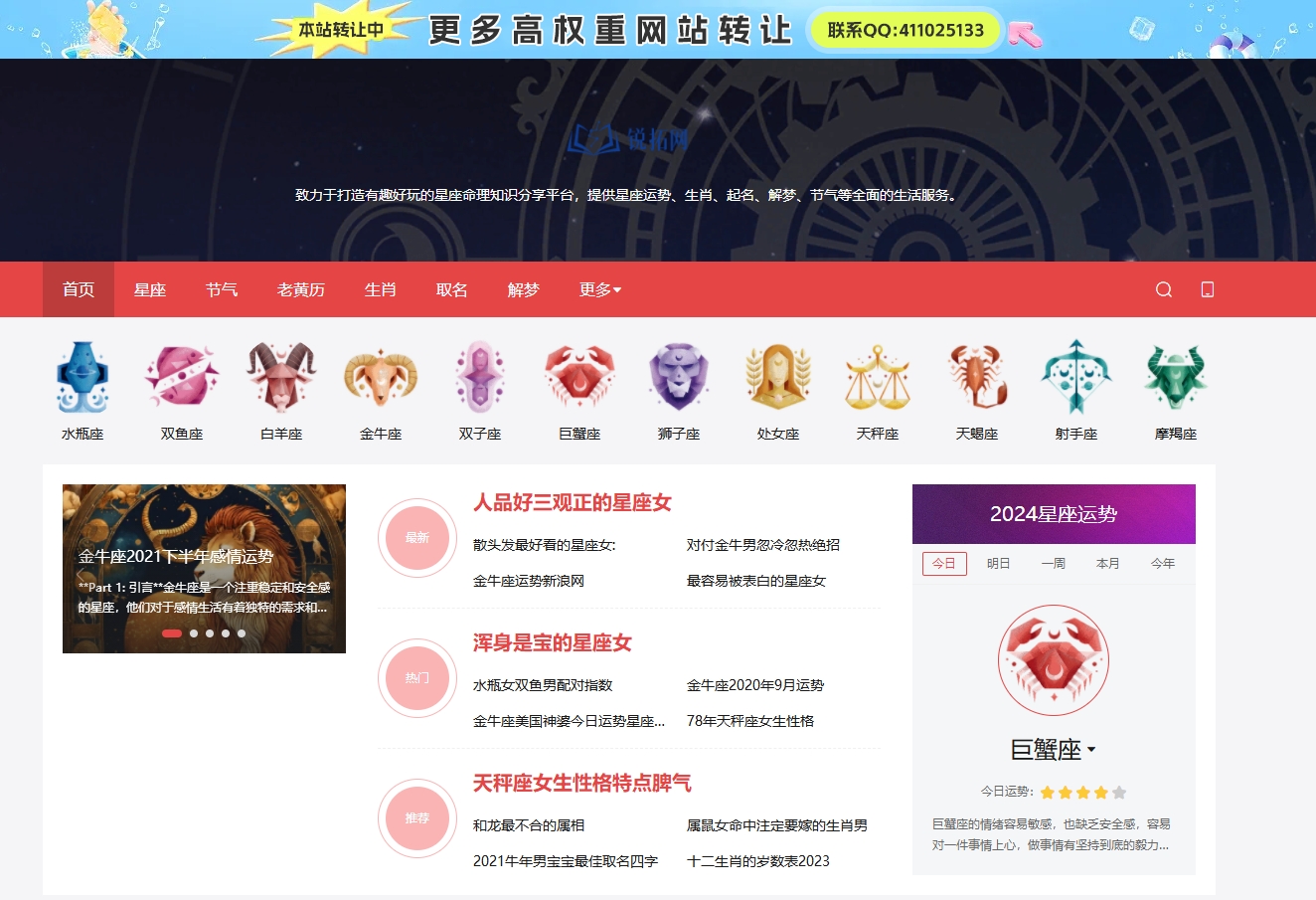Screen dimensions: 1316x900
Task: Open the Aquarius 水瓶座 zodiac icon
Action: pos(82,377)
